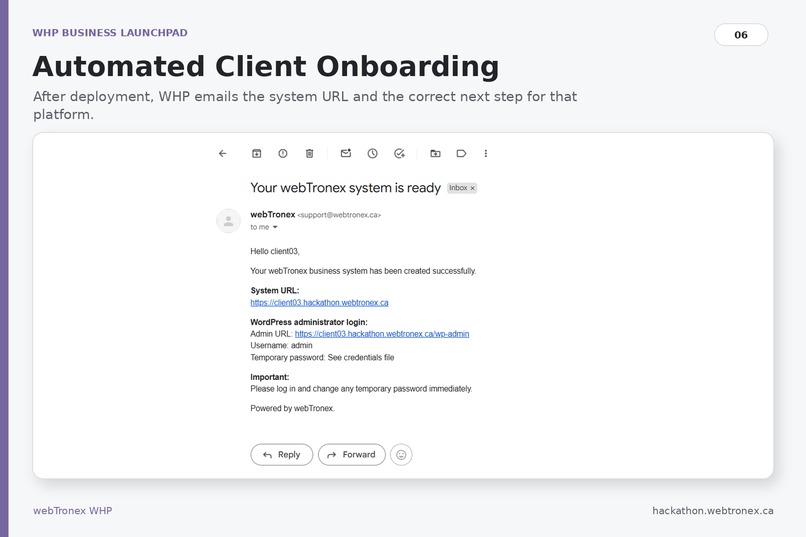Expand recipient details next to 'to me'
The height and width of the screenshot is (537, 806).
(x=275, y=227)
